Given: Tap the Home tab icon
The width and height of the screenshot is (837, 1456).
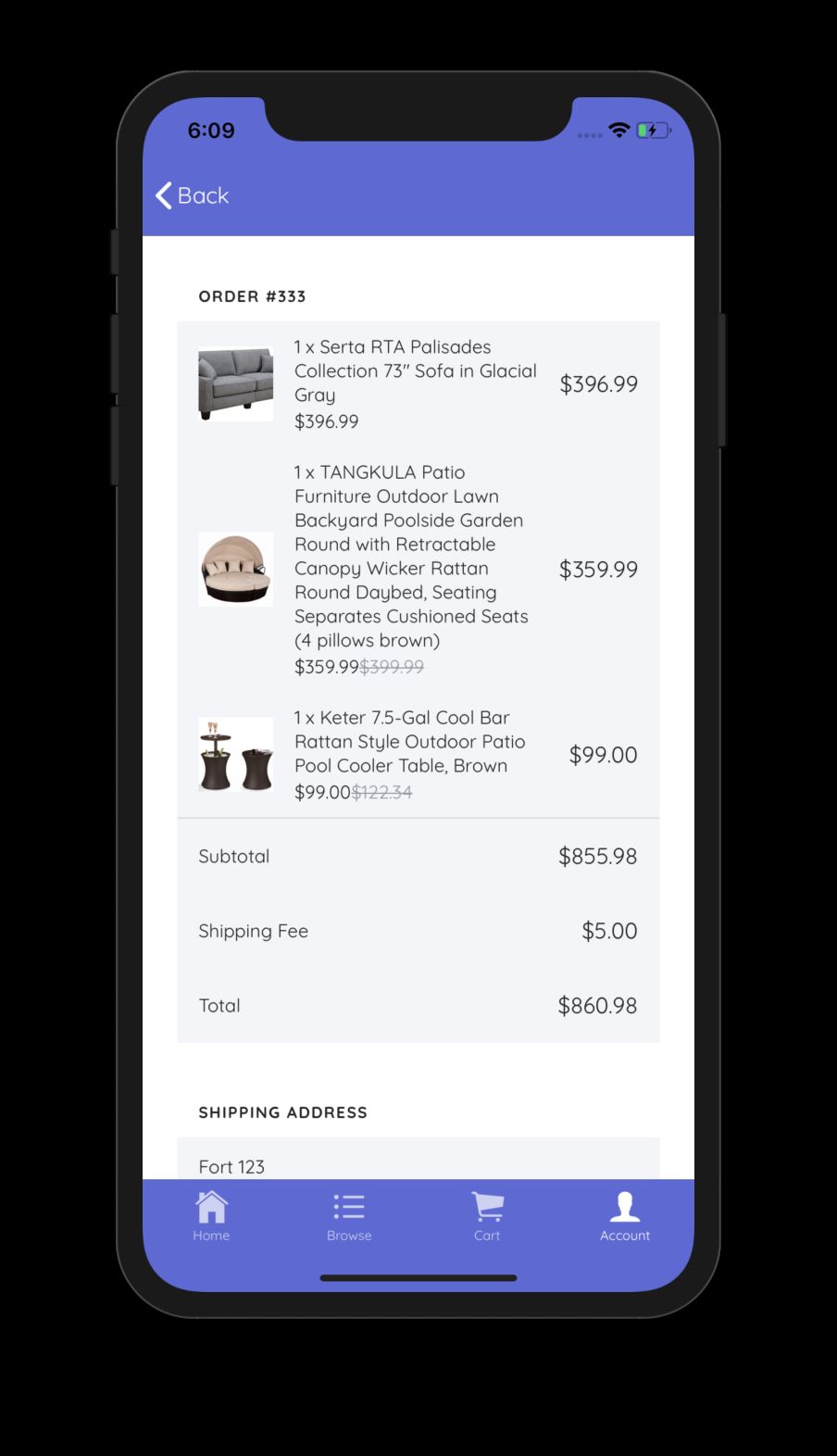Looking at the screenshot, I should 211,1207.
